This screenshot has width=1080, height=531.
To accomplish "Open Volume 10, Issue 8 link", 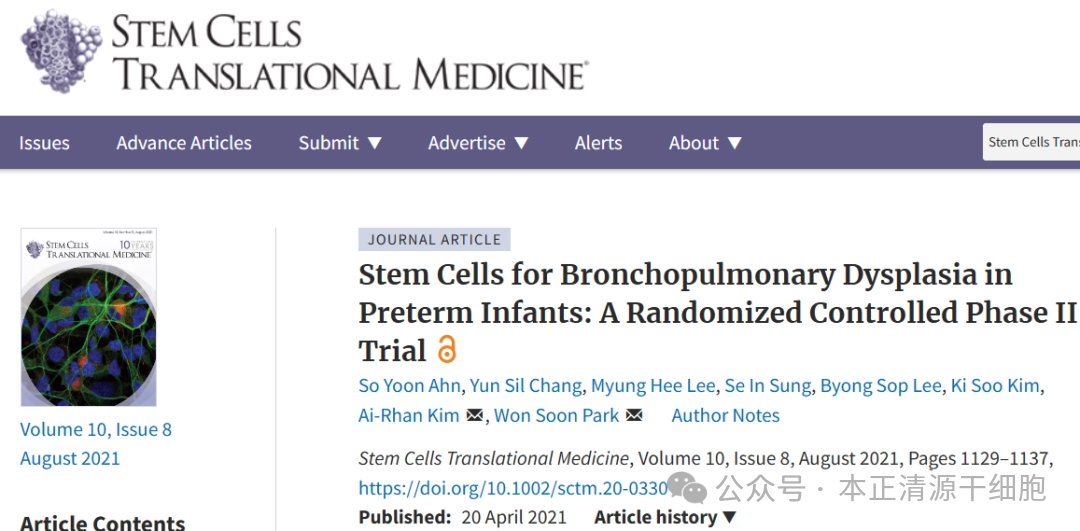I will click(x=96, y=430).
